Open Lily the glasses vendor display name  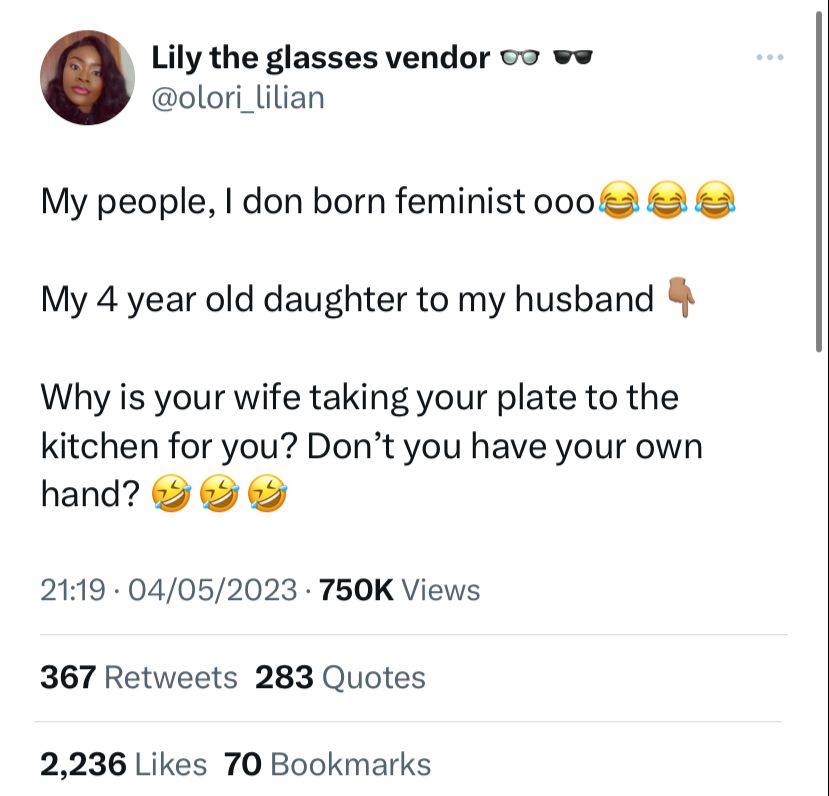(320, 57)
